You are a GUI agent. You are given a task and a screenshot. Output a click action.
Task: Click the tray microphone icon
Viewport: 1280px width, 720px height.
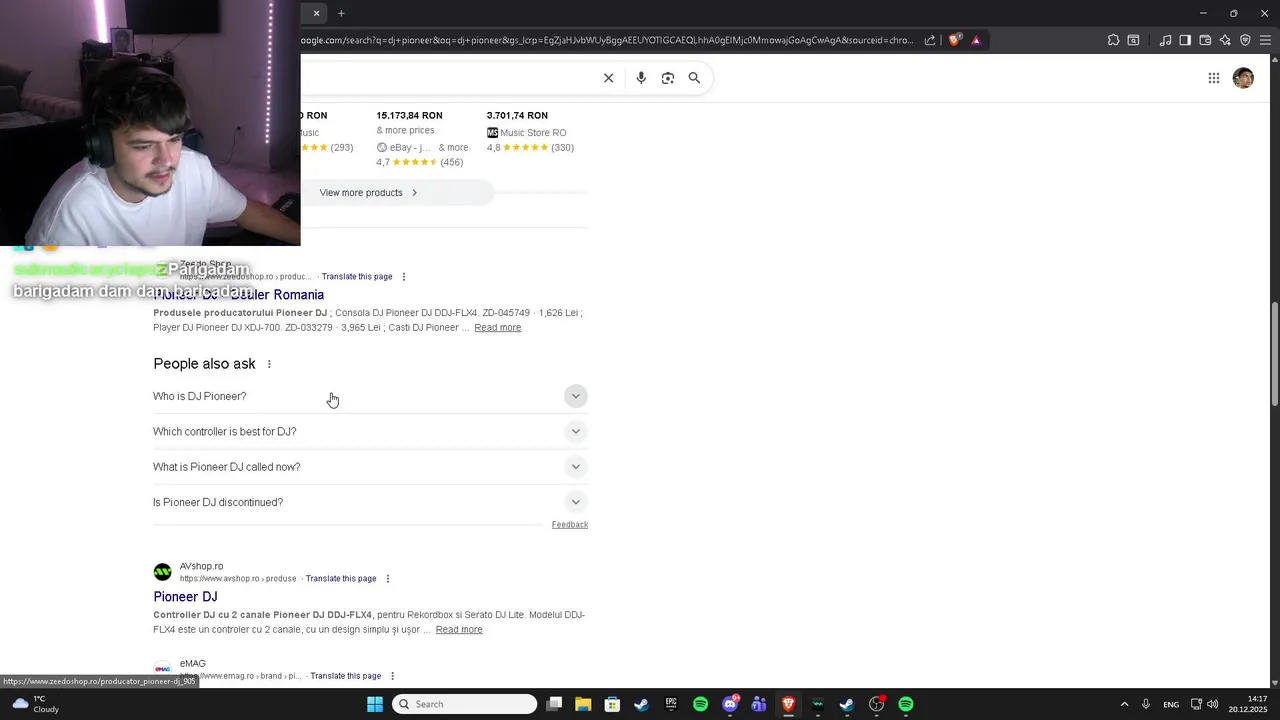tap(1146, 704)
